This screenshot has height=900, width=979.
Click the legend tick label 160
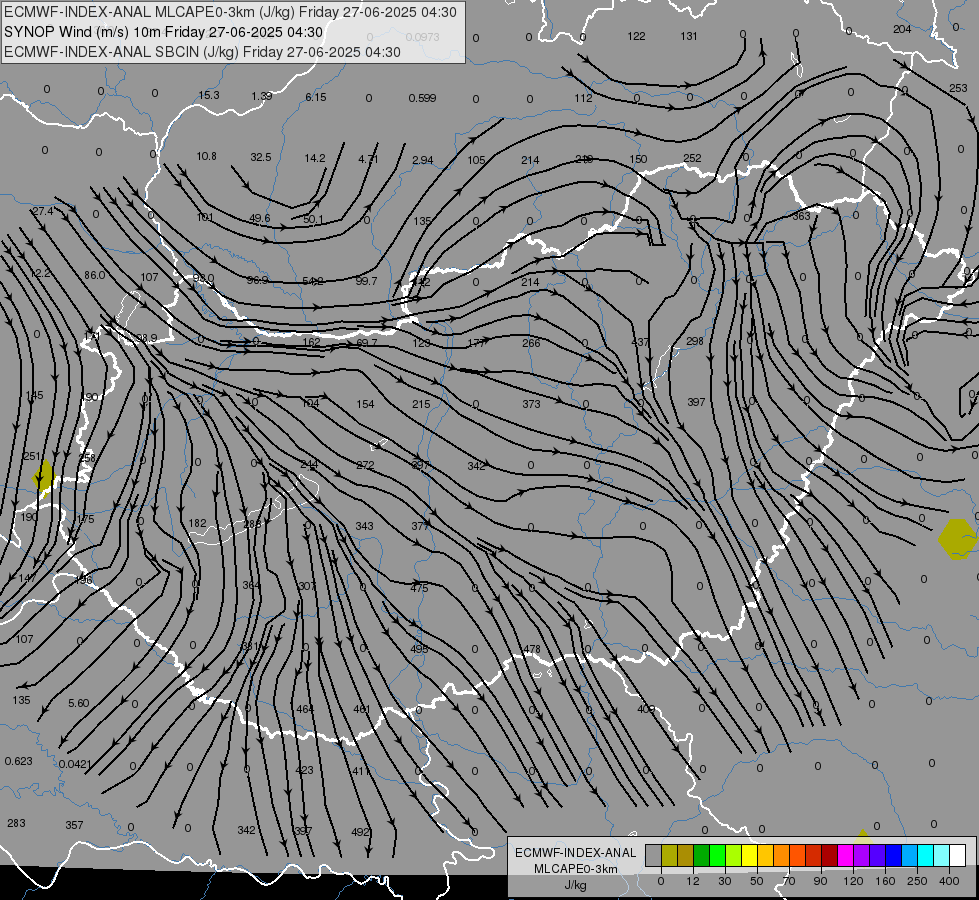(885, 881)
